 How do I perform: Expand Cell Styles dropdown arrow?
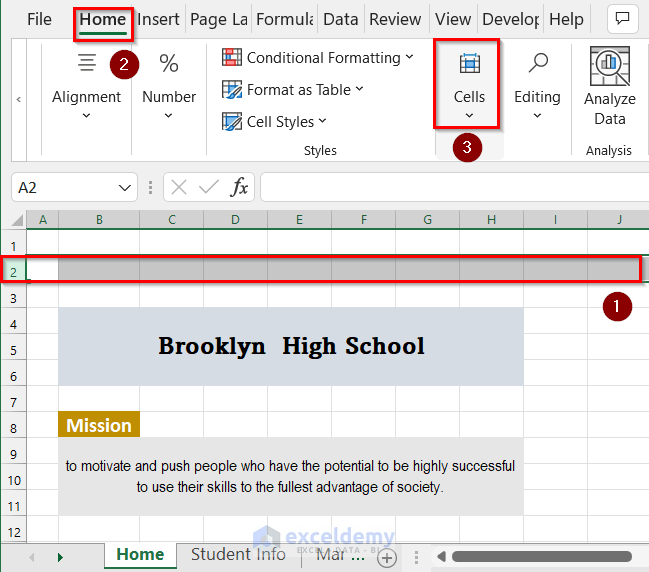point(322,121)
